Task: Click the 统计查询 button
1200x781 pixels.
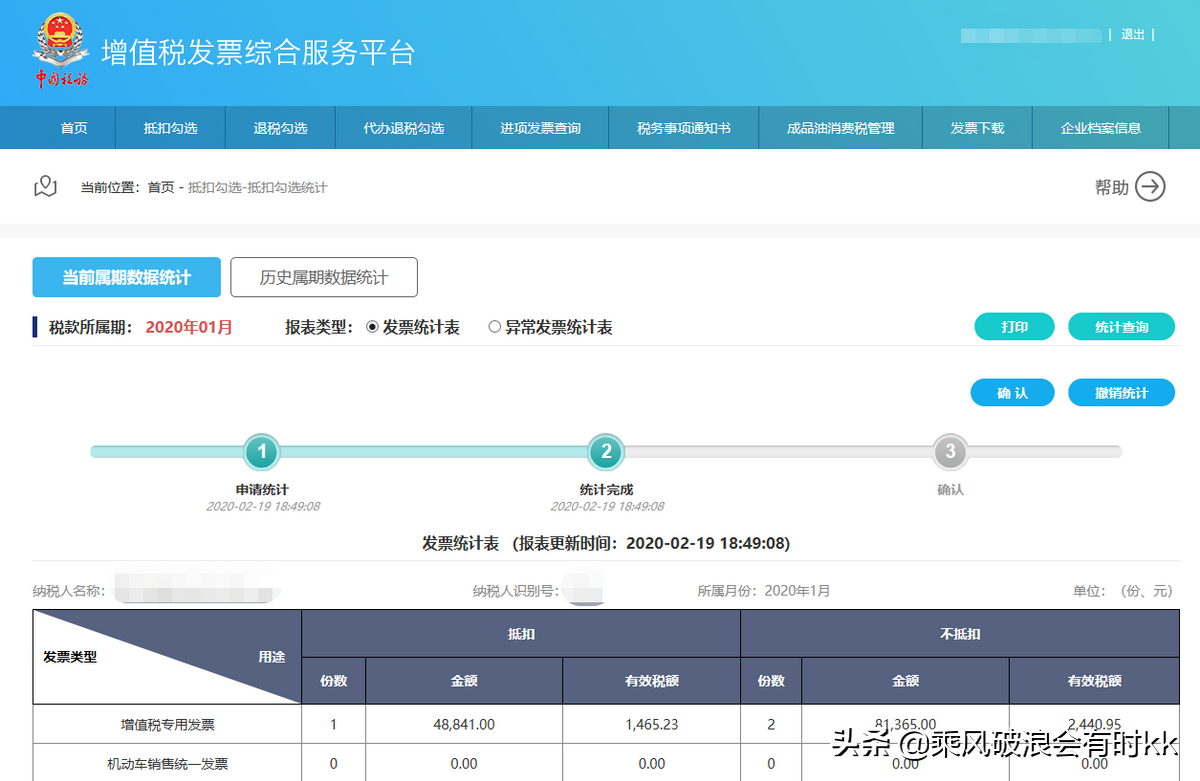Action: (1121, 326)
